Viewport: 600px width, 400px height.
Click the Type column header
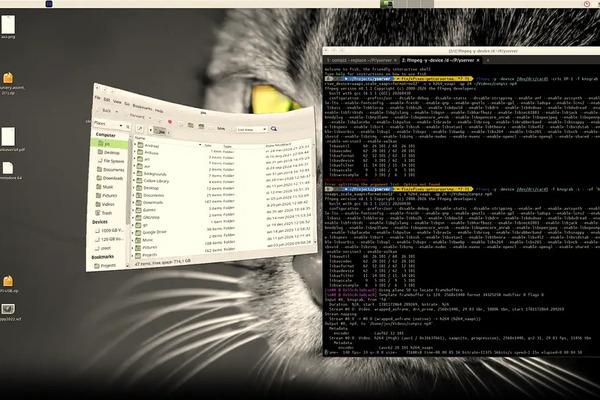228,147
